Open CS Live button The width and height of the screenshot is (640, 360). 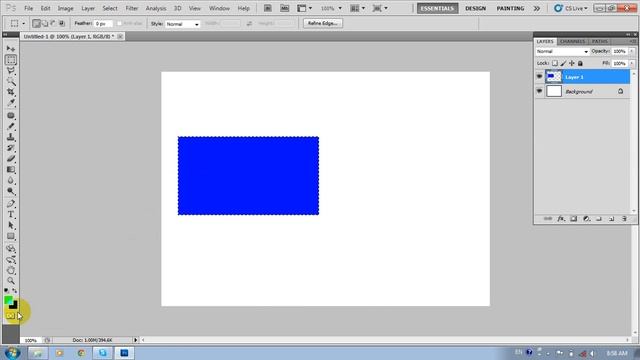point(571,8)
